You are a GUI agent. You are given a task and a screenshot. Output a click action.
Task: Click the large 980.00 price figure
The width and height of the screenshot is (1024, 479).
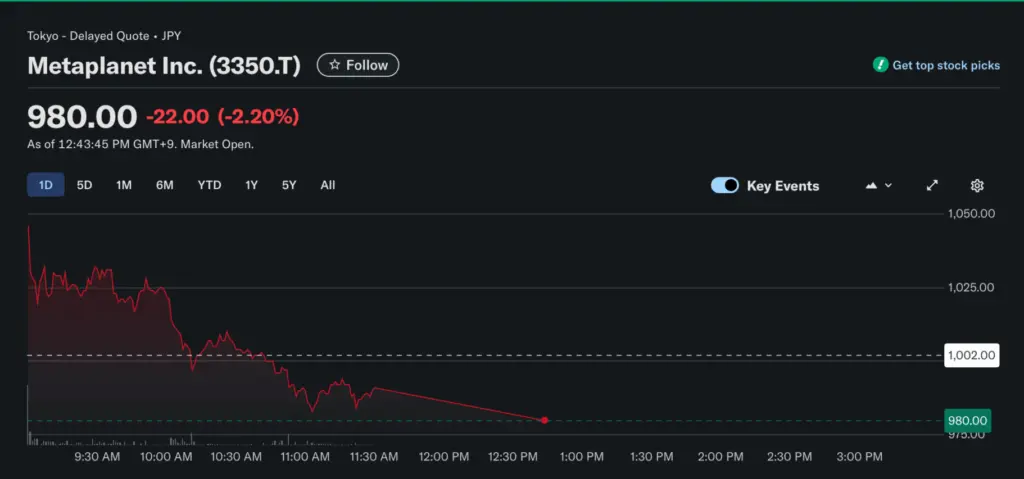coord(82,116)
